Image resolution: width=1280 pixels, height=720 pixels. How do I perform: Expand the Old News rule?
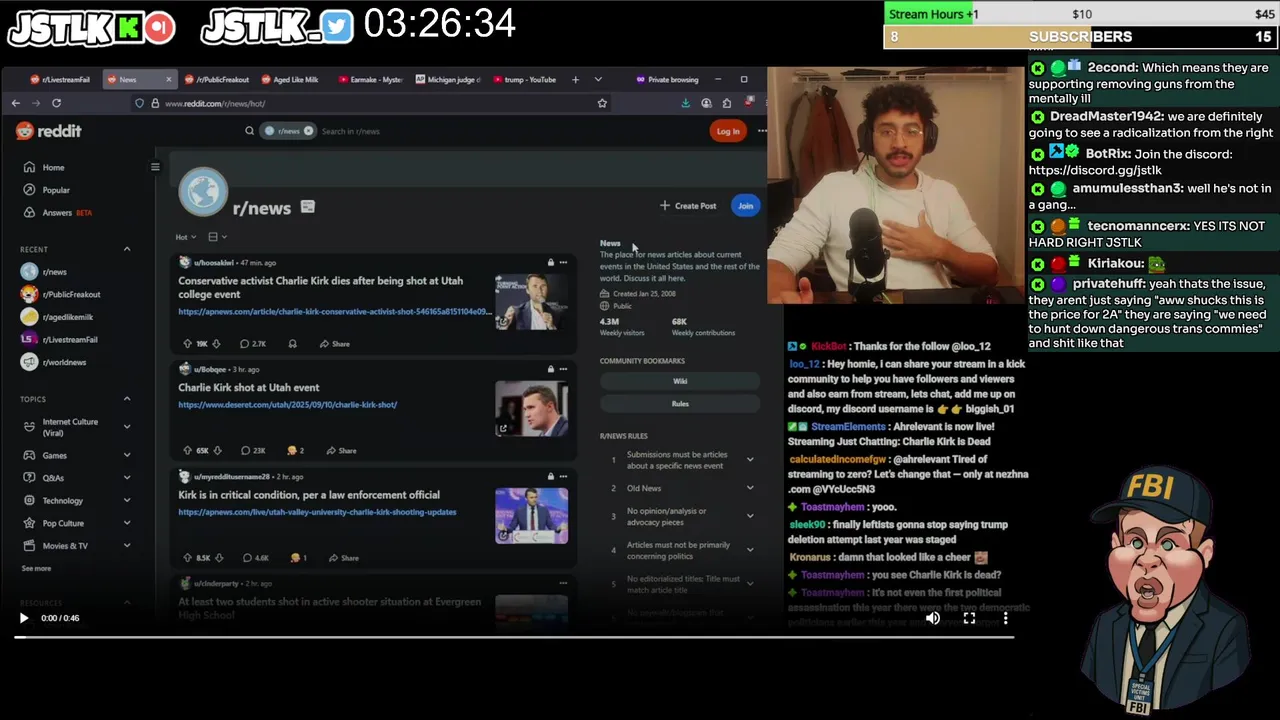[x=750, y=488]
